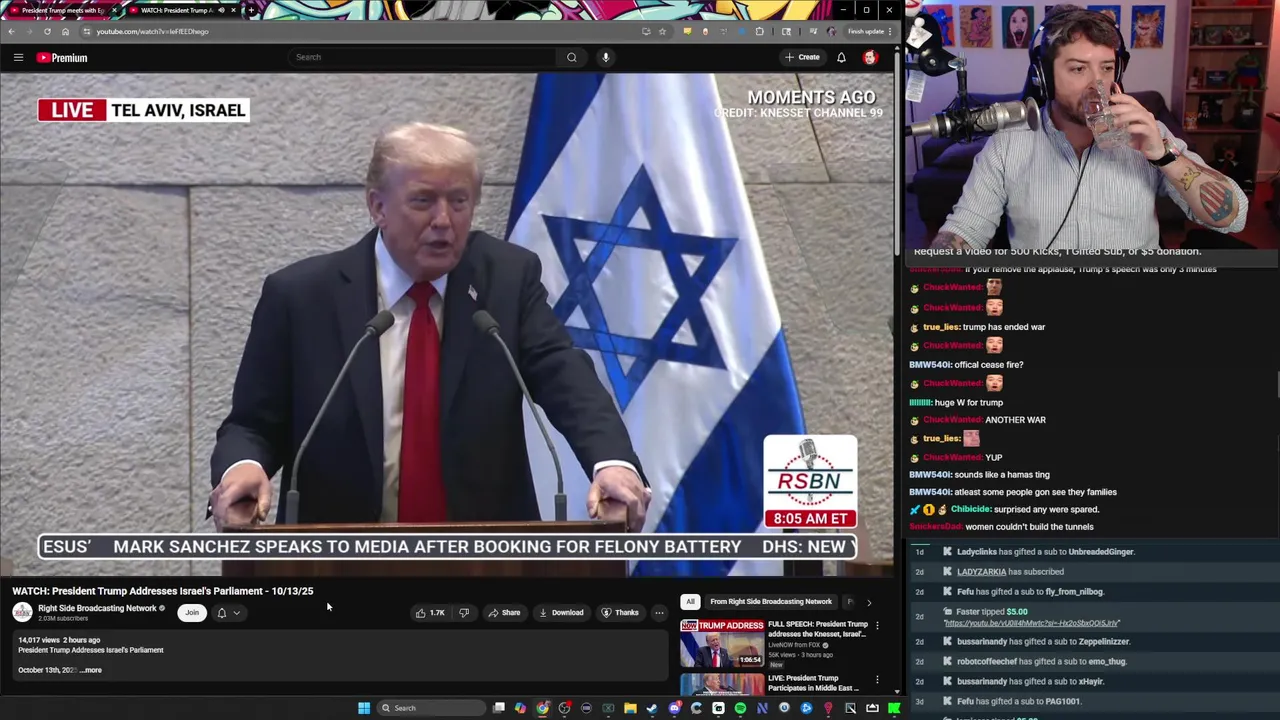
Task: Expand notification options chevron beside bell
Action: click(237, 613)
